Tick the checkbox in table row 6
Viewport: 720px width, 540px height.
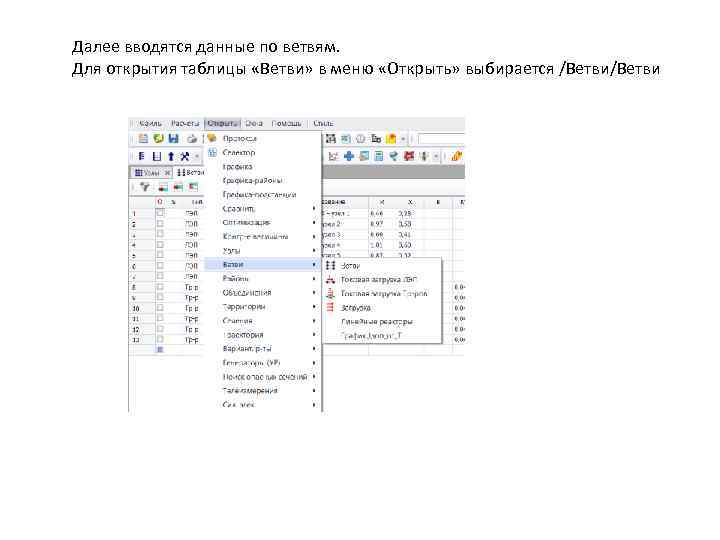160,265
